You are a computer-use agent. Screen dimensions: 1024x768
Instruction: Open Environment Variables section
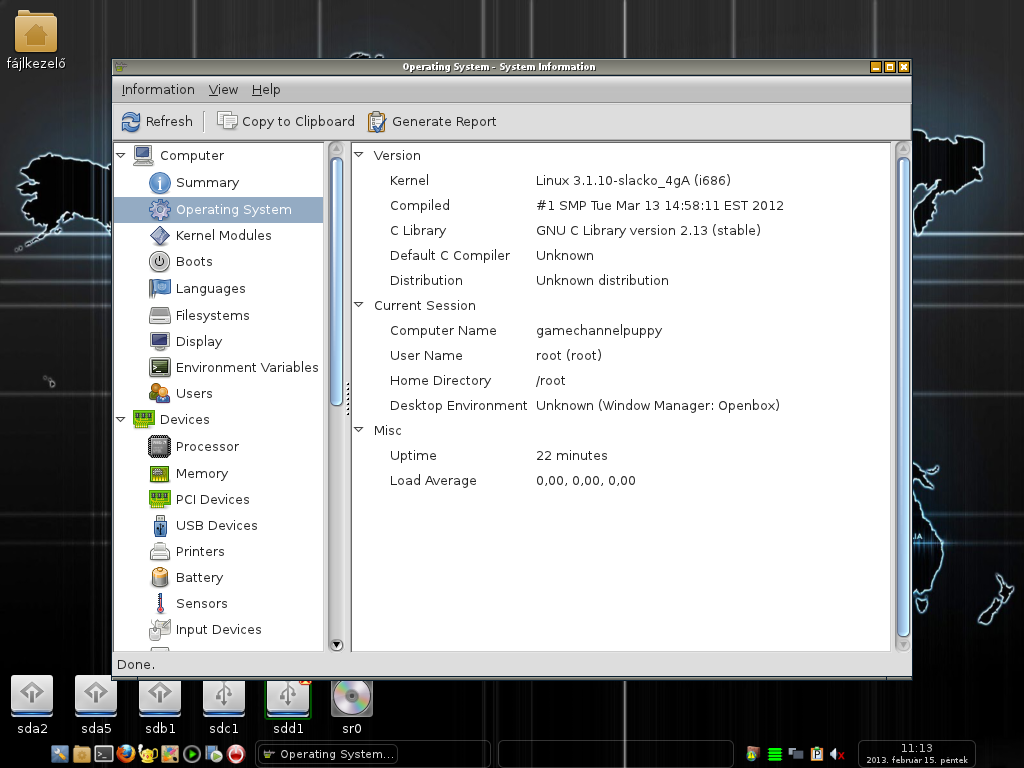247,368
